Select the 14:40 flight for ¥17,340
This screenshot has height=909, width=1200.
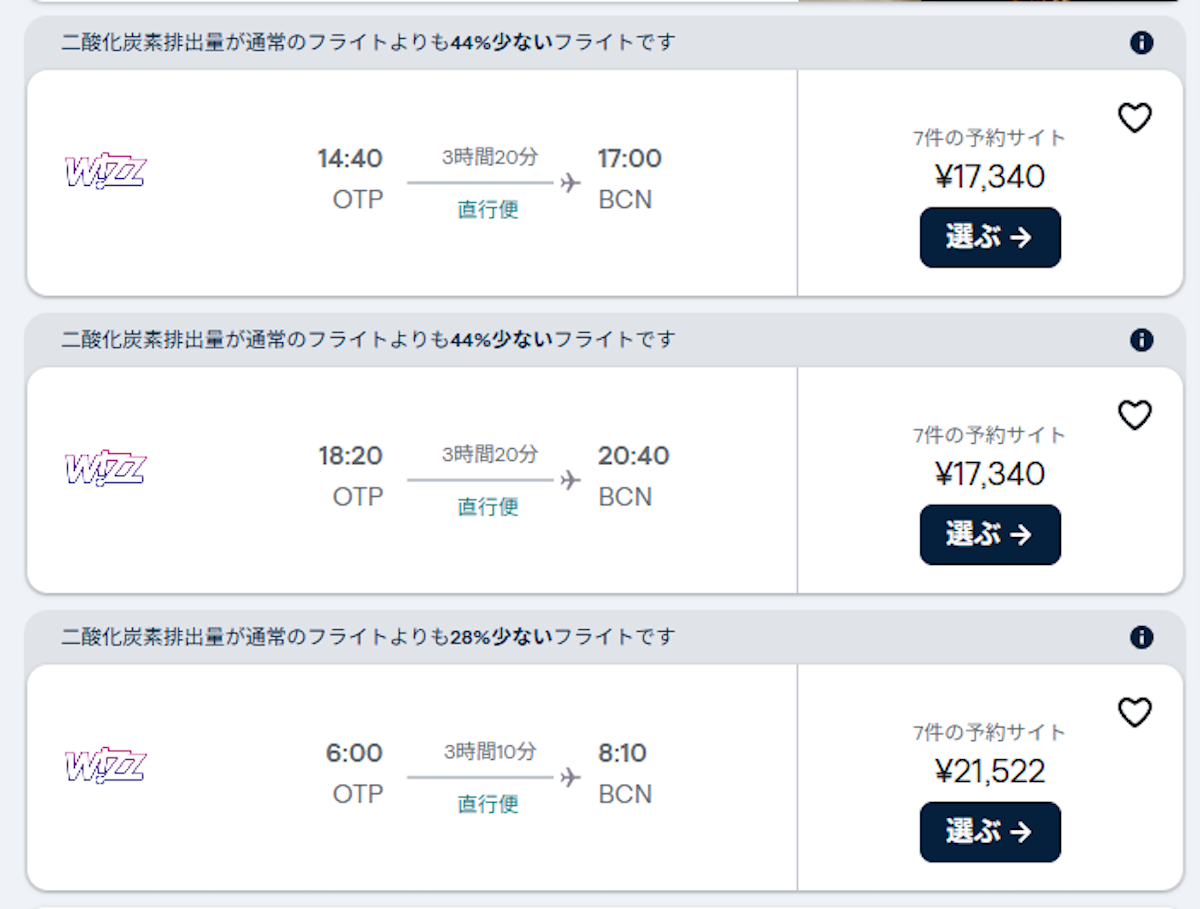990,237
